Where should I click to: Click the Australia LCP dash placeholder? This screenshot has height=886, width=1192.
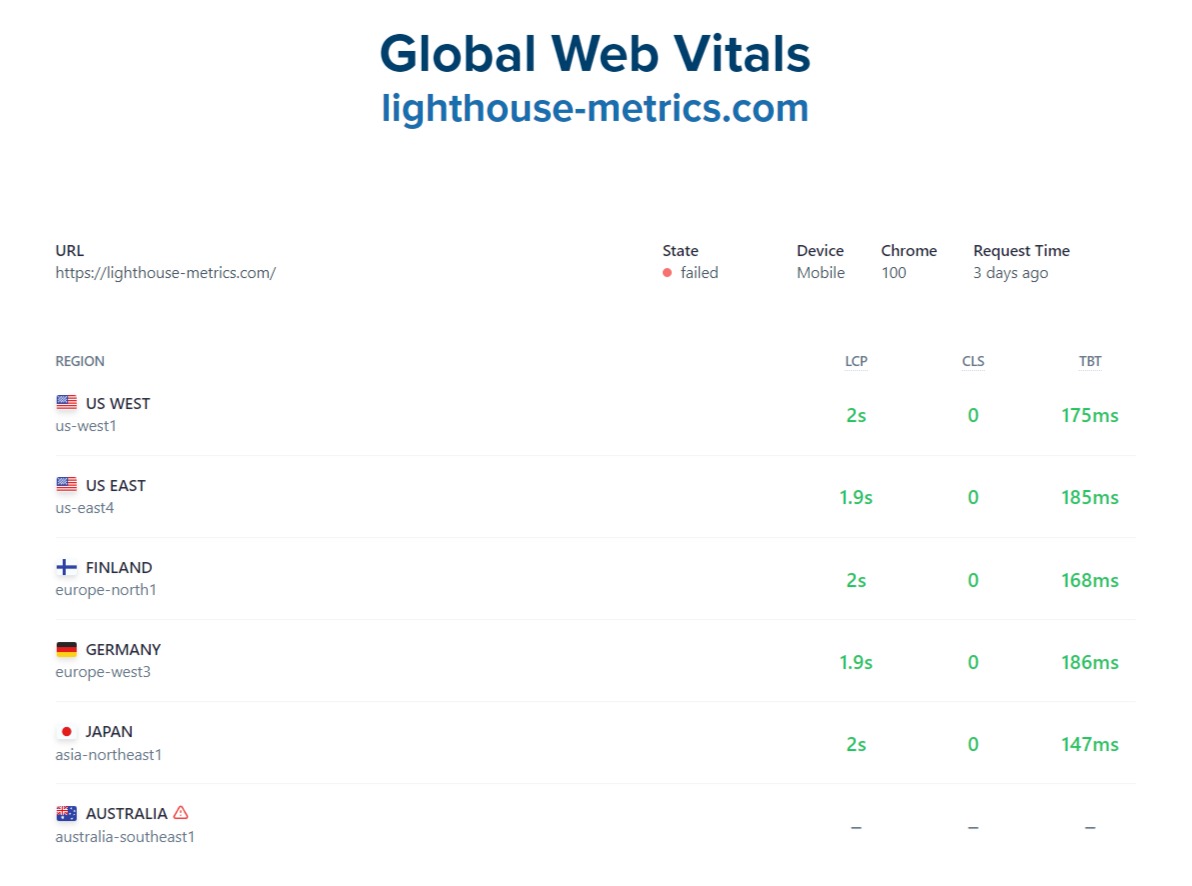tap(856, 827)
